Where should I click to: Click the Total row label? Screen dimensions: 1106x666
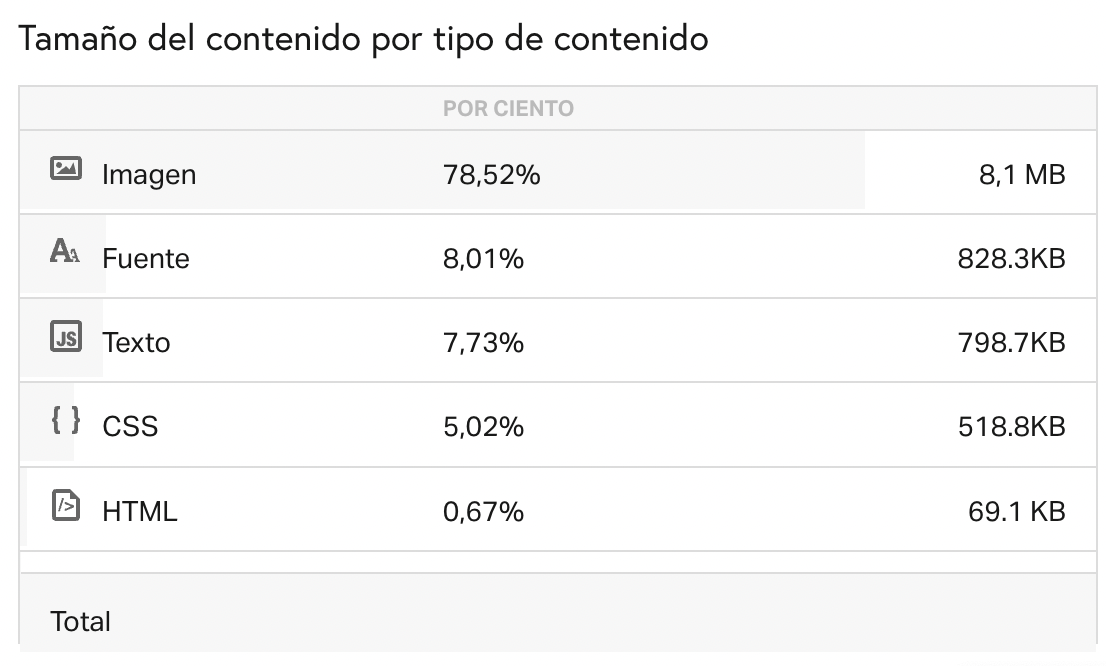[80, 622]
